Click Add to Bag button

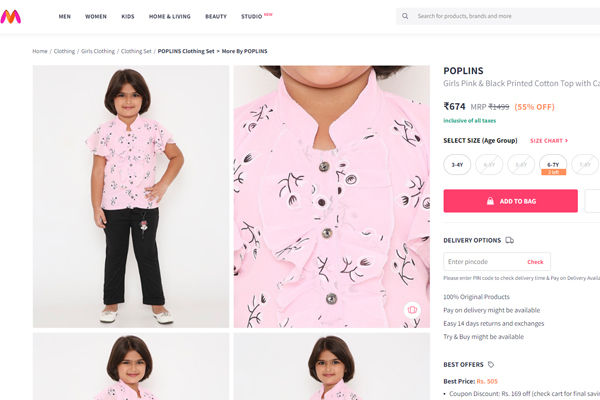(510, 201)
